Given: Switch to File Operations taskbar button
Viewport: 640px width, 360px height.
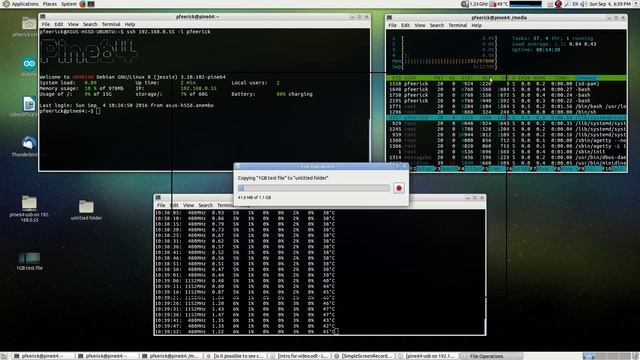Looking at the screenshot, I should point(491,356).
